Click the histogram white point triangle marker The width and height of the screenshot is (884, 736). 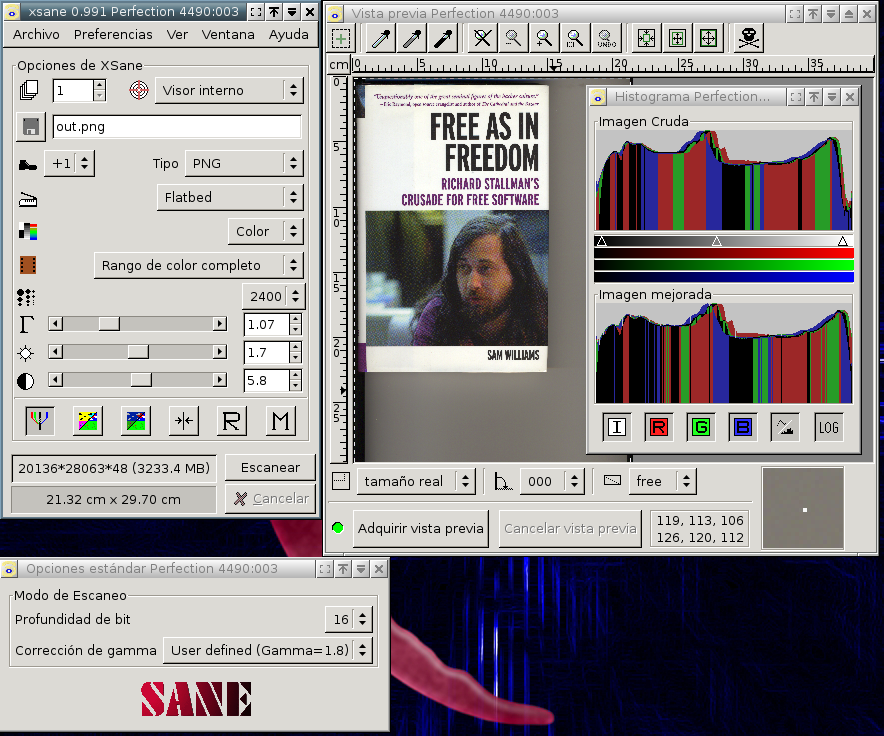click(x=842, y=241)
